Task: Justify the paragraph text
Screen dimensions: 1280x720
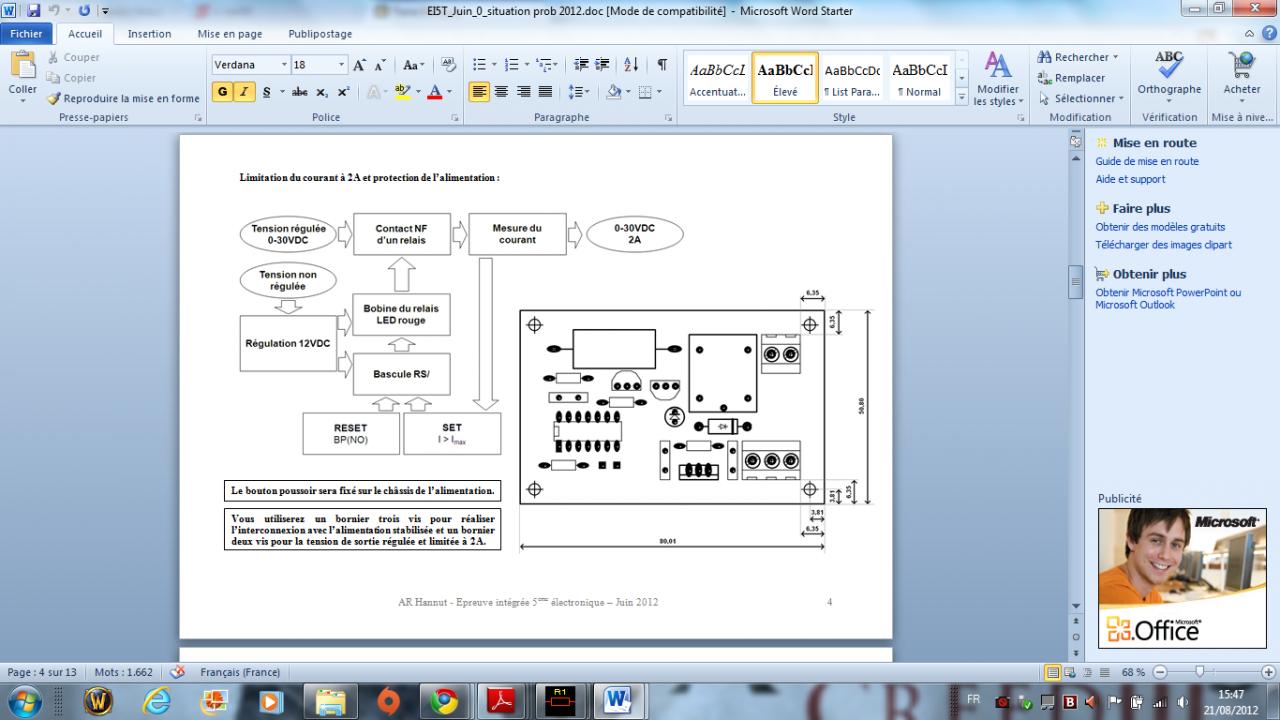Action: [x=545, y=92]
